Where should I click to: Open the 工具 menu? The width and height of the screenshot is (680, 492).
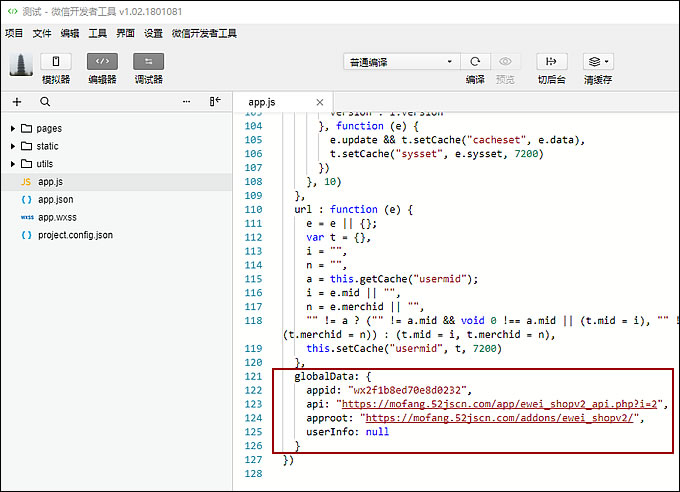(98, 33)
